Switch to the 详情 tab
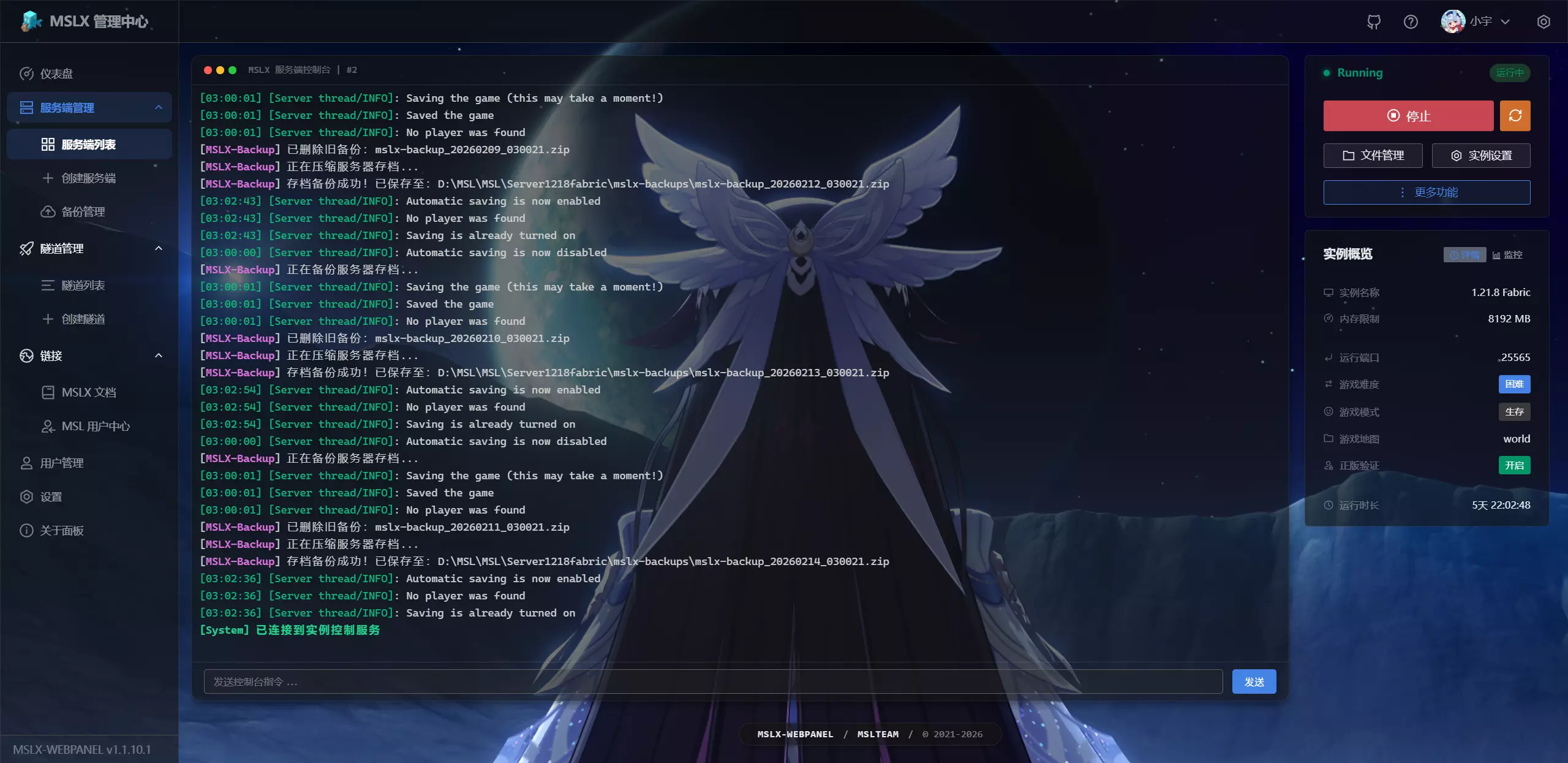 click(1464, 255)
